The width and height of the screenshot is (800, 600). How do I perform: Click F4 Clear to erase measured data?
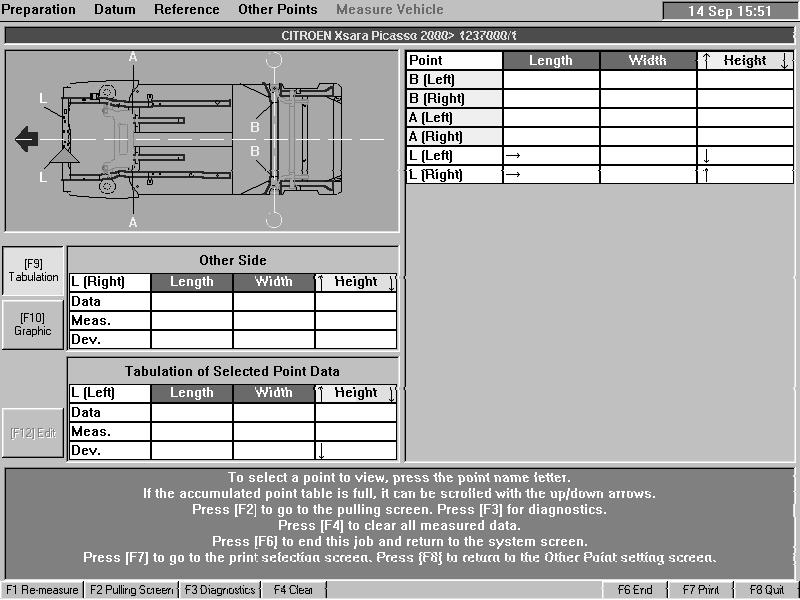[293, 590]
